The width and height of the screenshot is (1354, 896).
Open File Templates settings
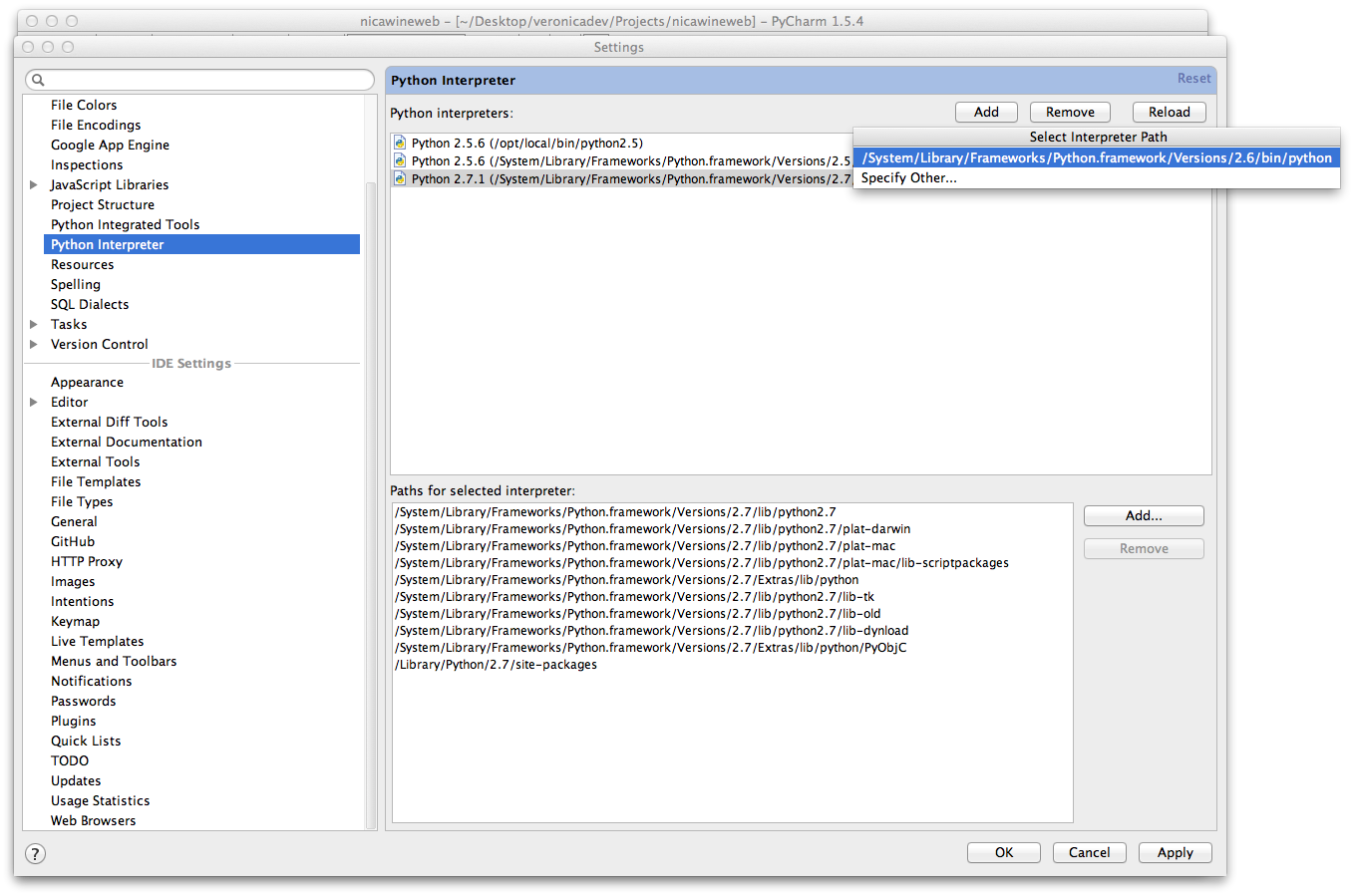(96, 481)
